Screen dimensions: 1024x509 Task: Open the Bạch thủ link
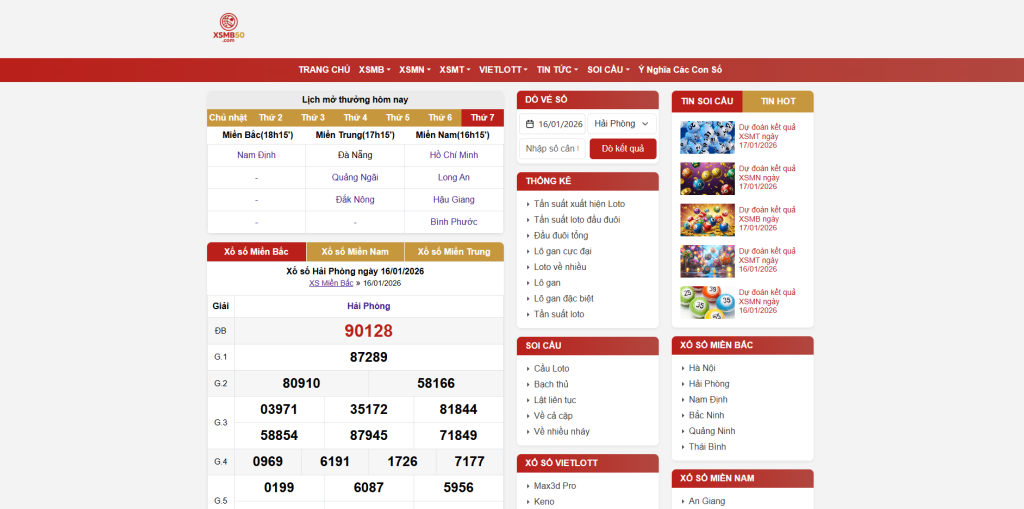(551, 384)
